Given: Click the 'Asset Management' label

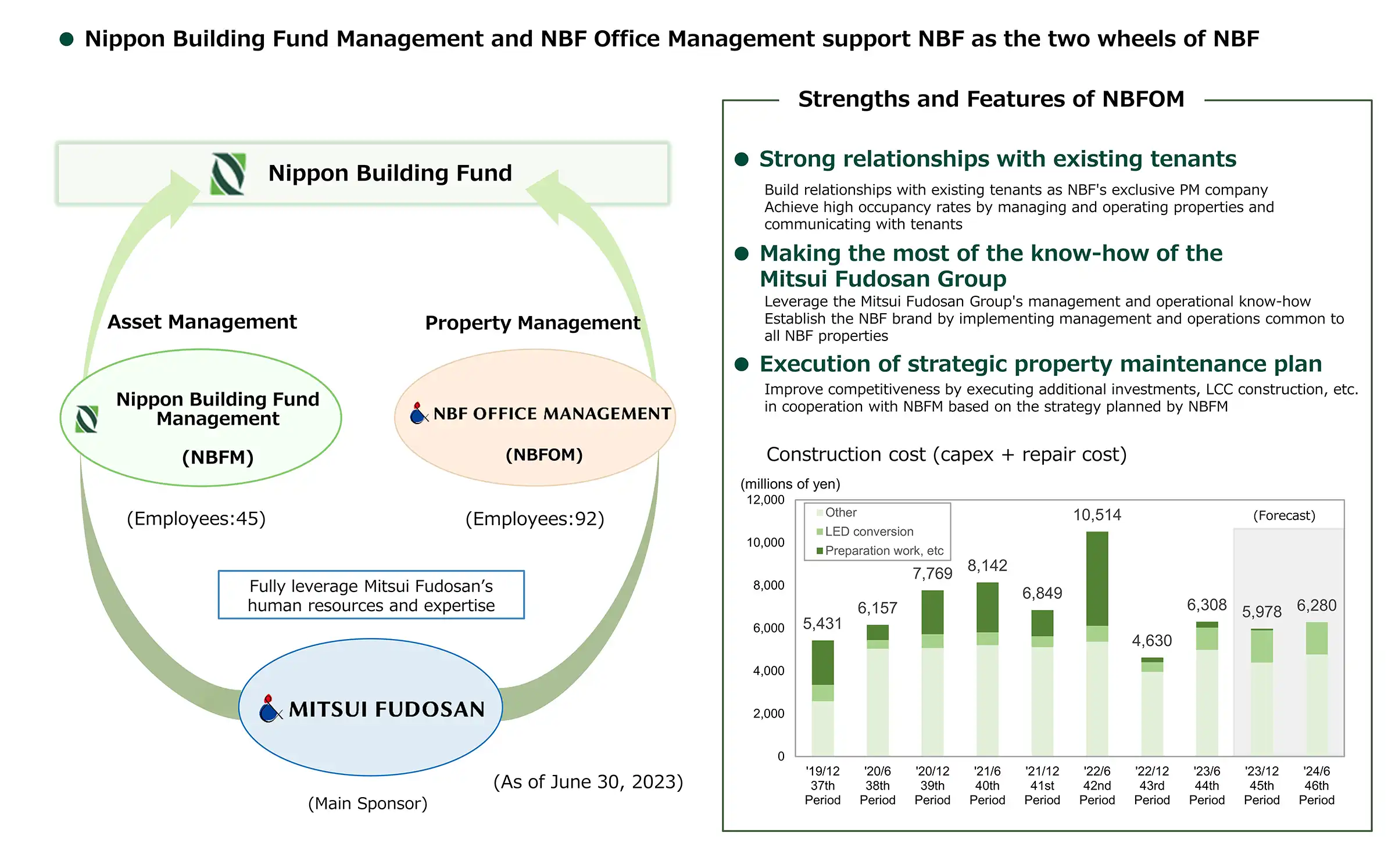Looking at the screenshot, I should click(x=202, y=322).
